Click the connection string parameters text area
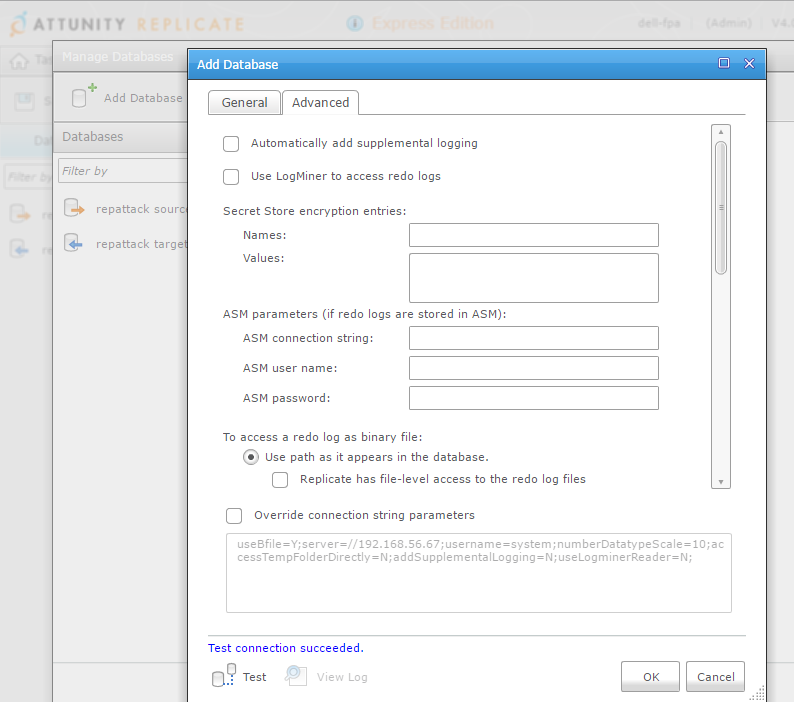794x702 pixels. click(x=479, y=573)
